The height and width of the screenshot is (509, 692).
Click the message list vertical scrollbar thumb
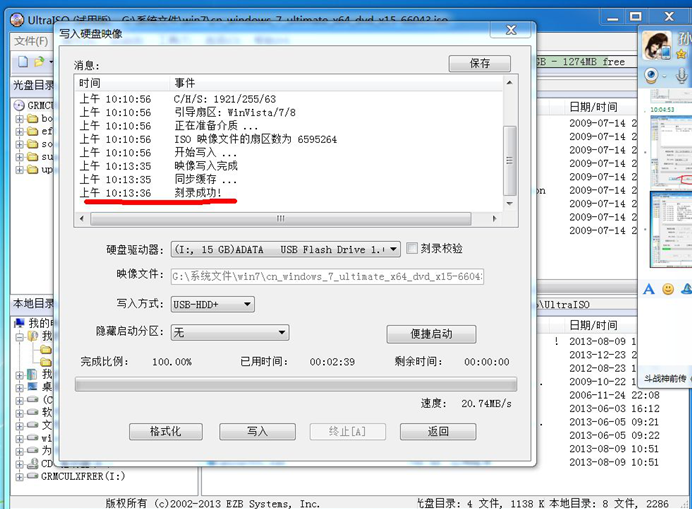(510, 160)
